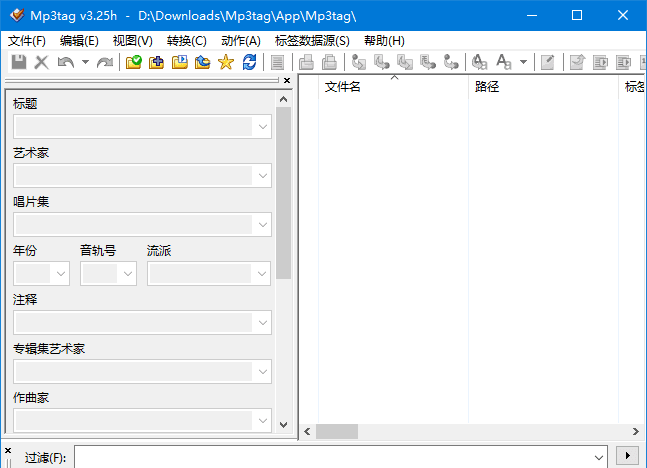647x468 pixels.
Task: Expand the 作曲家 combo box
Action: pyautogui.click(x=263, y=421)
